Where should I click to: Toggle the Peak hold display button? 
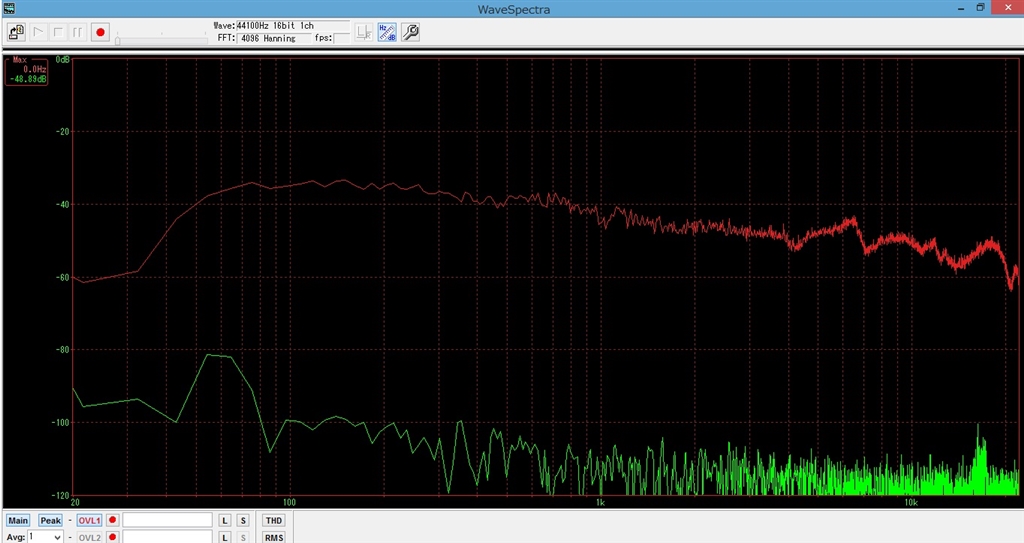(x=50, y=521)
